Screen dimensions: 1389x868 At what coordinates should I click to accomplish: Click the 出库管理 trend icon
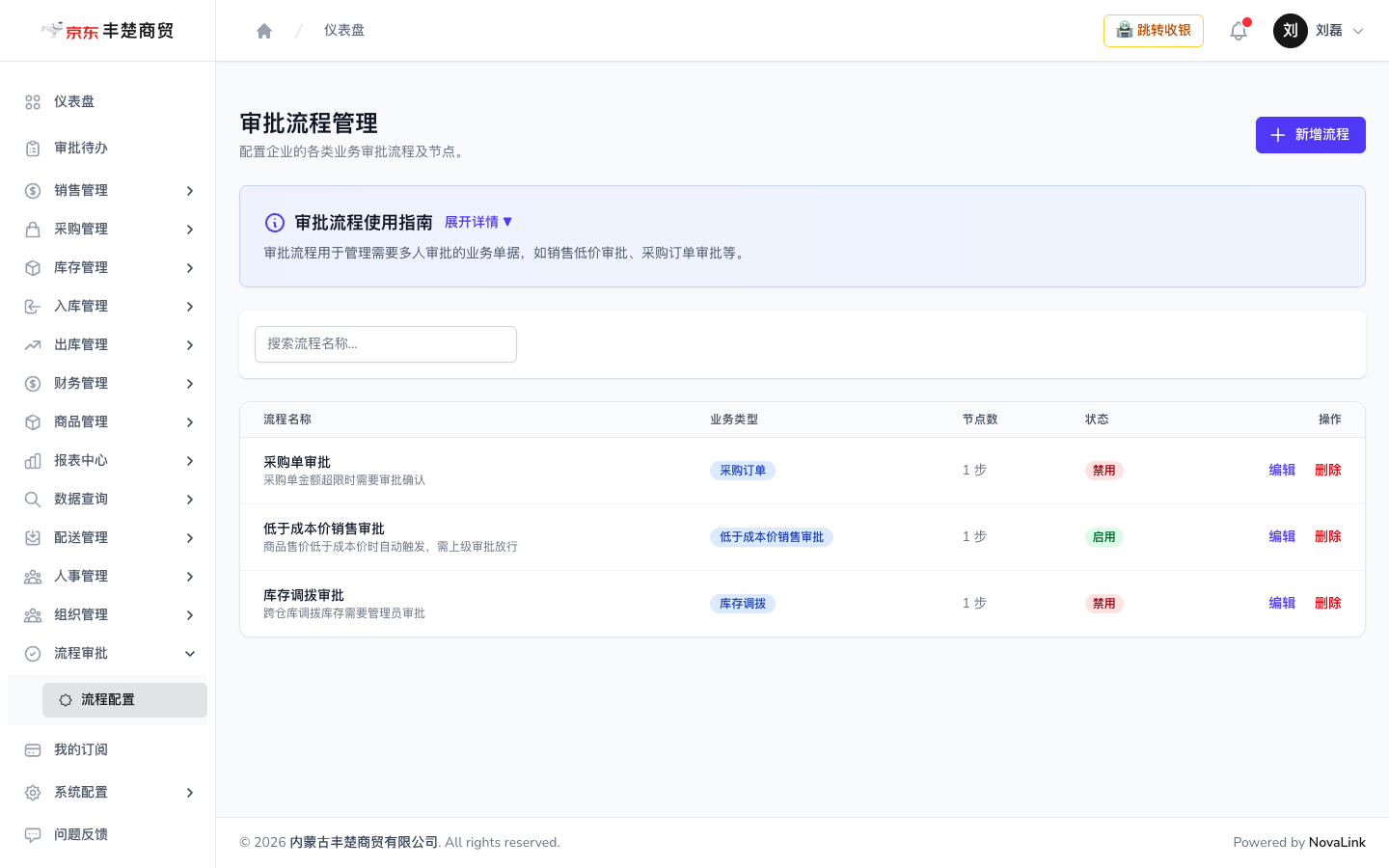point(33,345)
